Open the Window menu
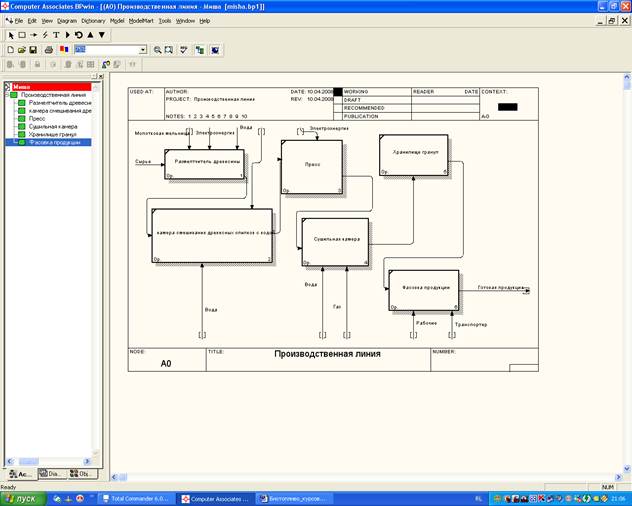The width and height of the screenshot is (632, 506). click(x=185, y=21)
